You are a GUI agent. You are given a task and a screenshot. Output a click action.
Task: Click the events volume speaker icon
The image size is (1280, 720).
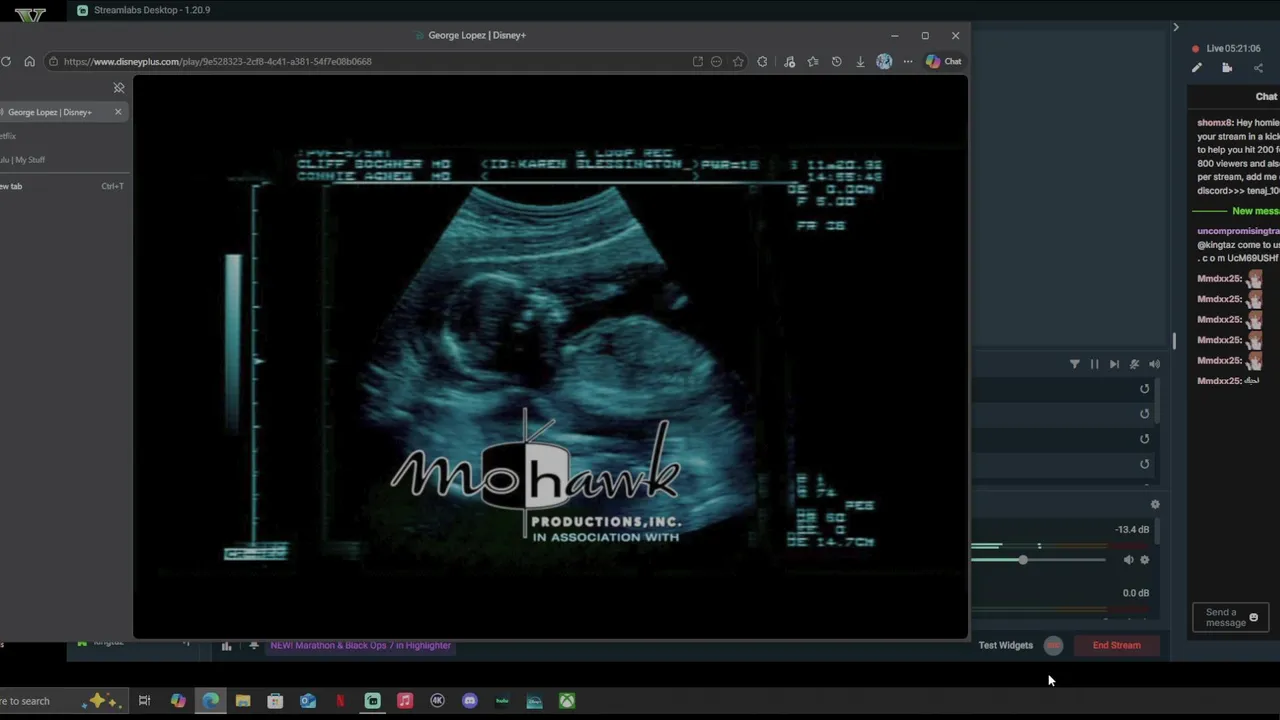[x=1155, y=365]
